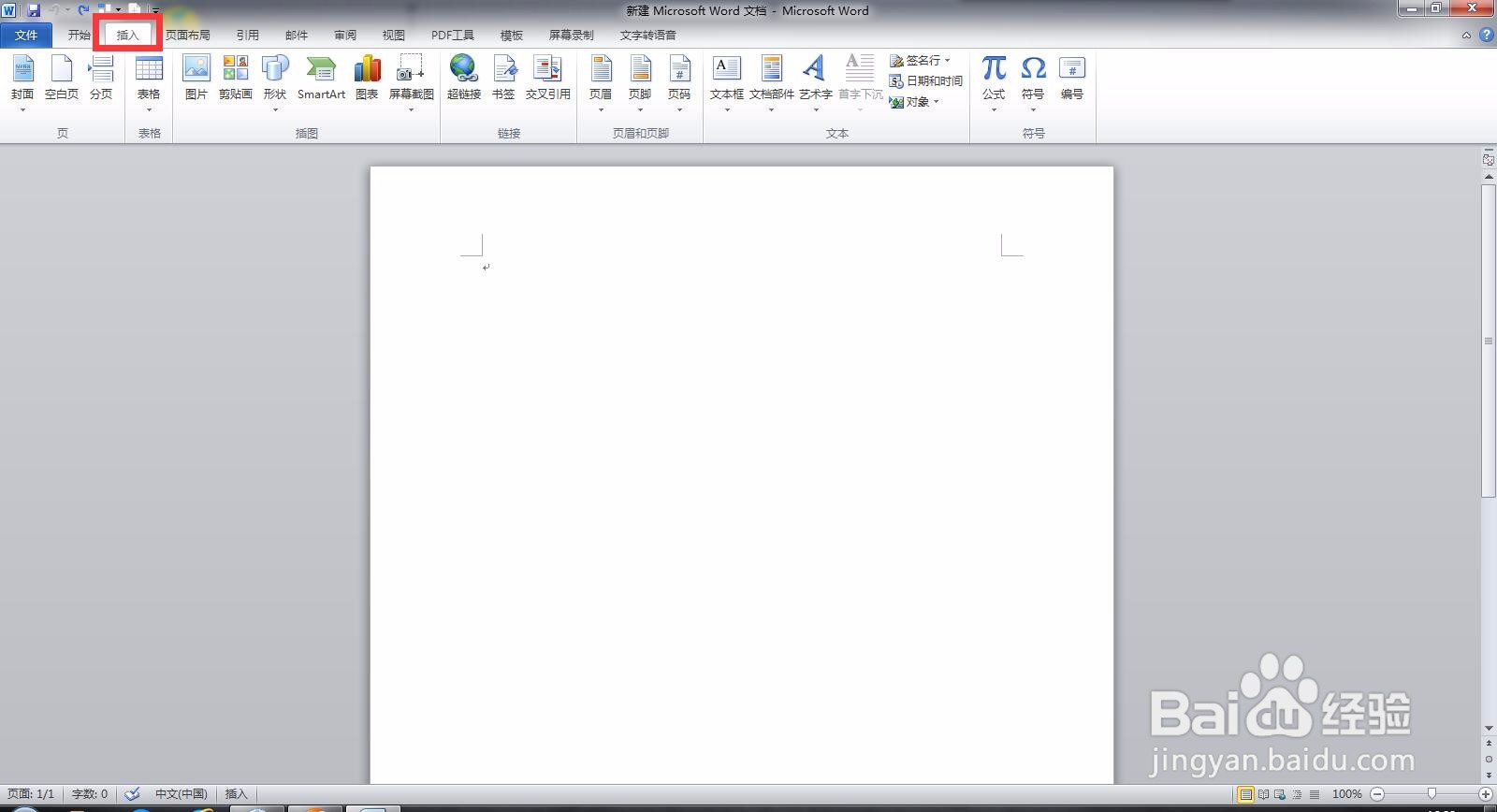Image resolution: width=1497 pixels, height=812 pixels.
Task: Click page count 页面: 1/1 in status bar
Action: pyautogui.click(x=31, y=793)
